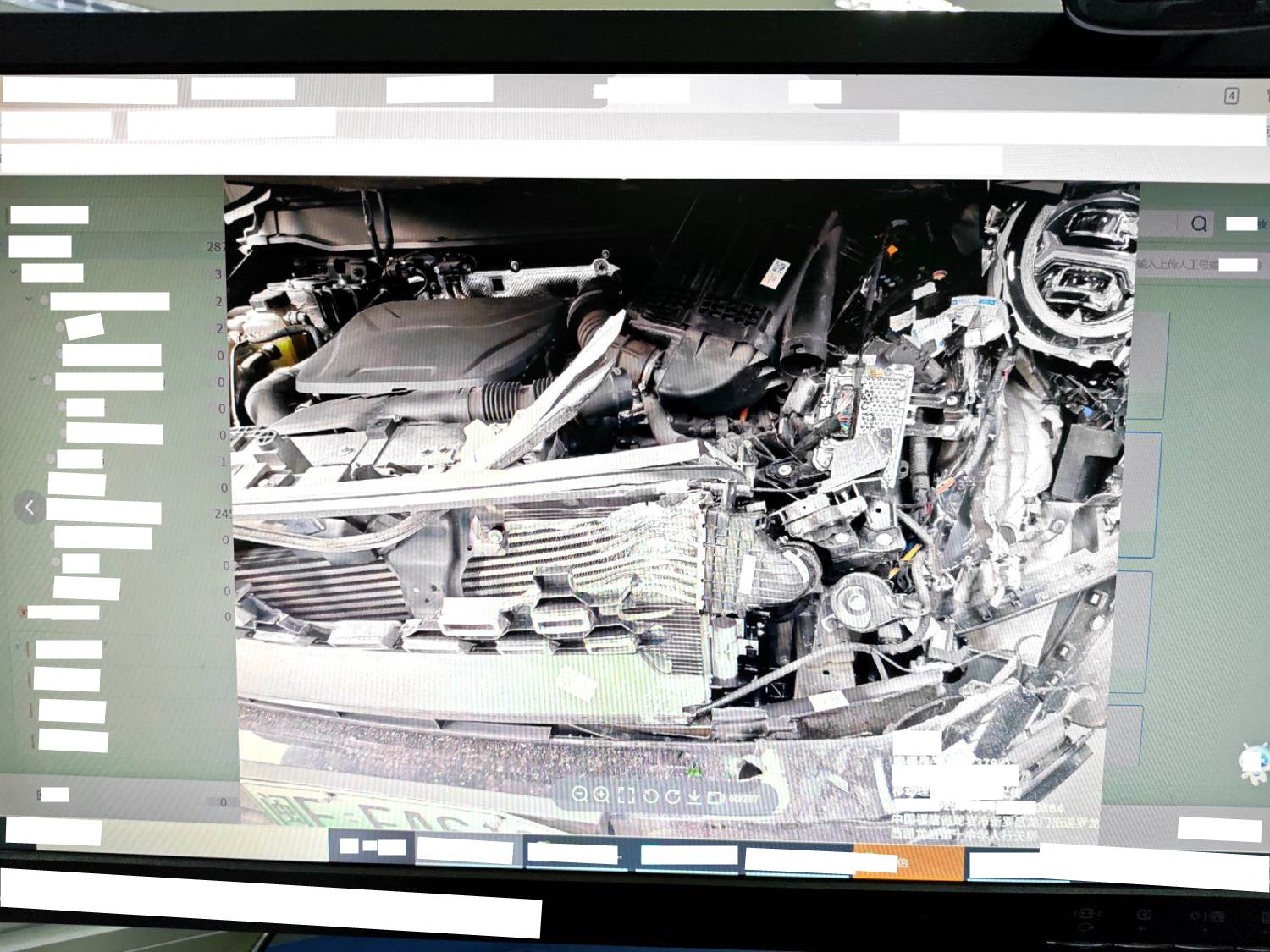Rotate the image counterclockwise
The height and width of the screenshot is (952, 1270).
(x=650, y=795)
